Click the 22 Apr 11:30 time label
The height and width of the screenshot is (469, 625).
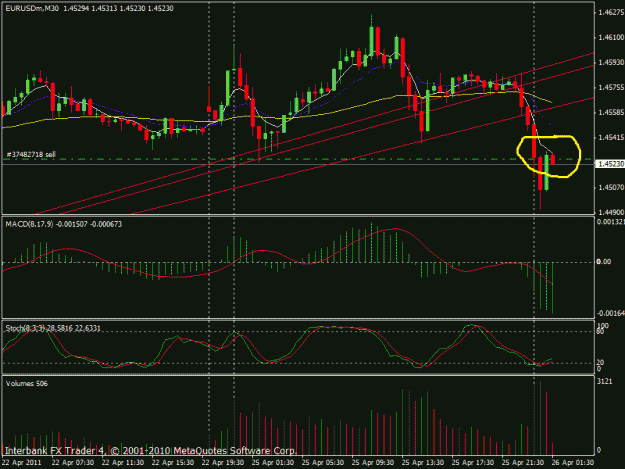(x=123, y=463)
